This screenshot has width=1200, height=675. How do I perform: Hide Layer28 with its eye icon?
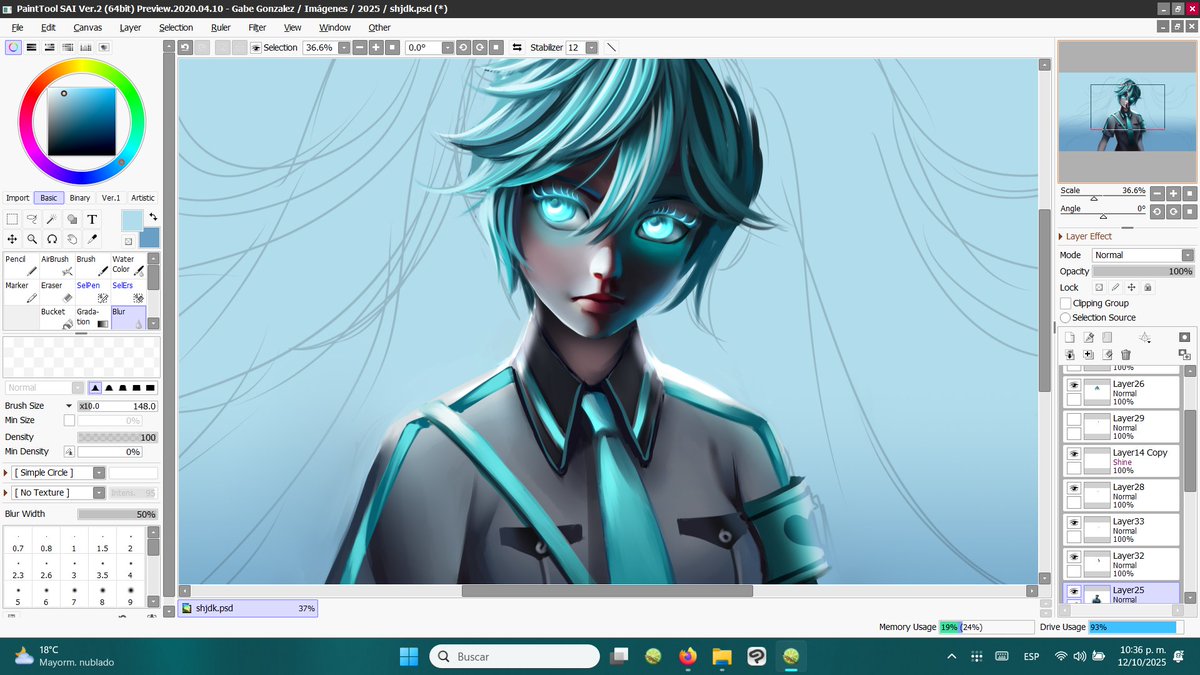coord(1074,488)
